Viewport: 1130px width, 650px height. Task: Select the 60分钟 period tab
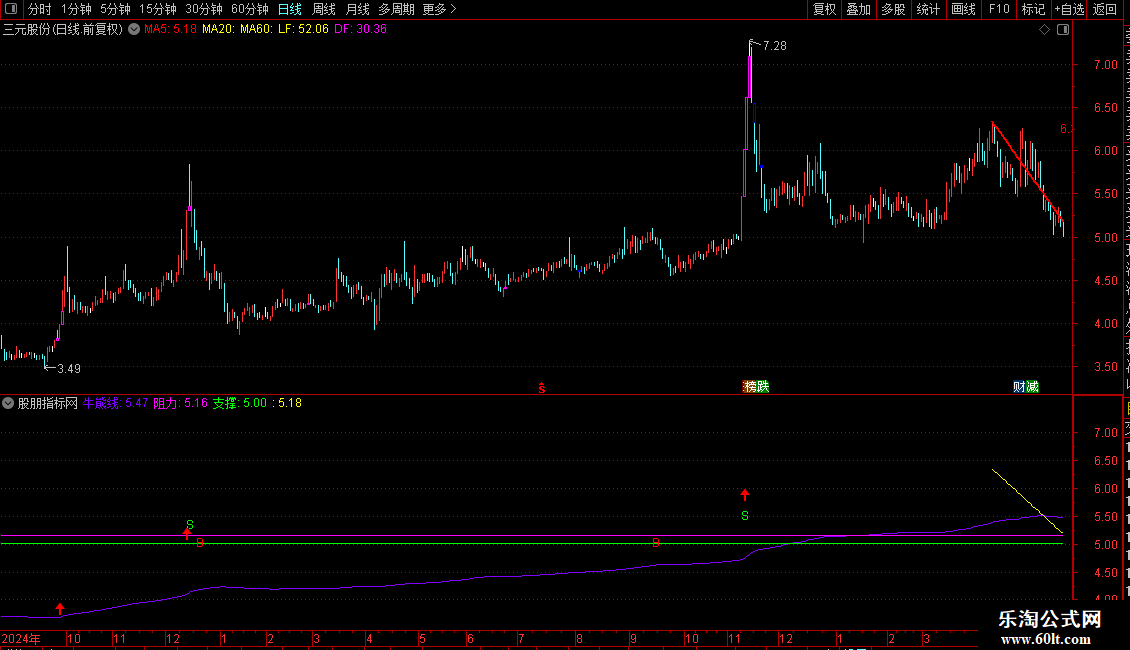tap(249, 9)
